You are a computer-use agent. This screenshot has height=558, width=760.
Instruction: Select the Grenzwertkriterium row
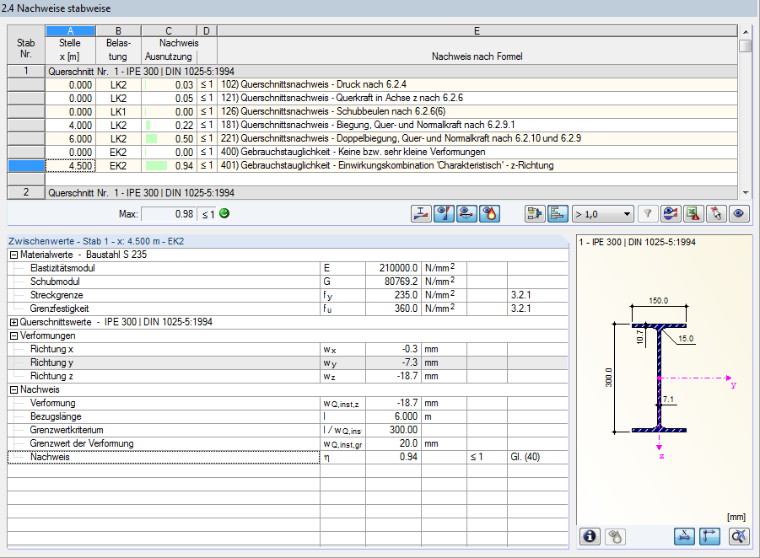pyautogui.click(x=288, y=430)
